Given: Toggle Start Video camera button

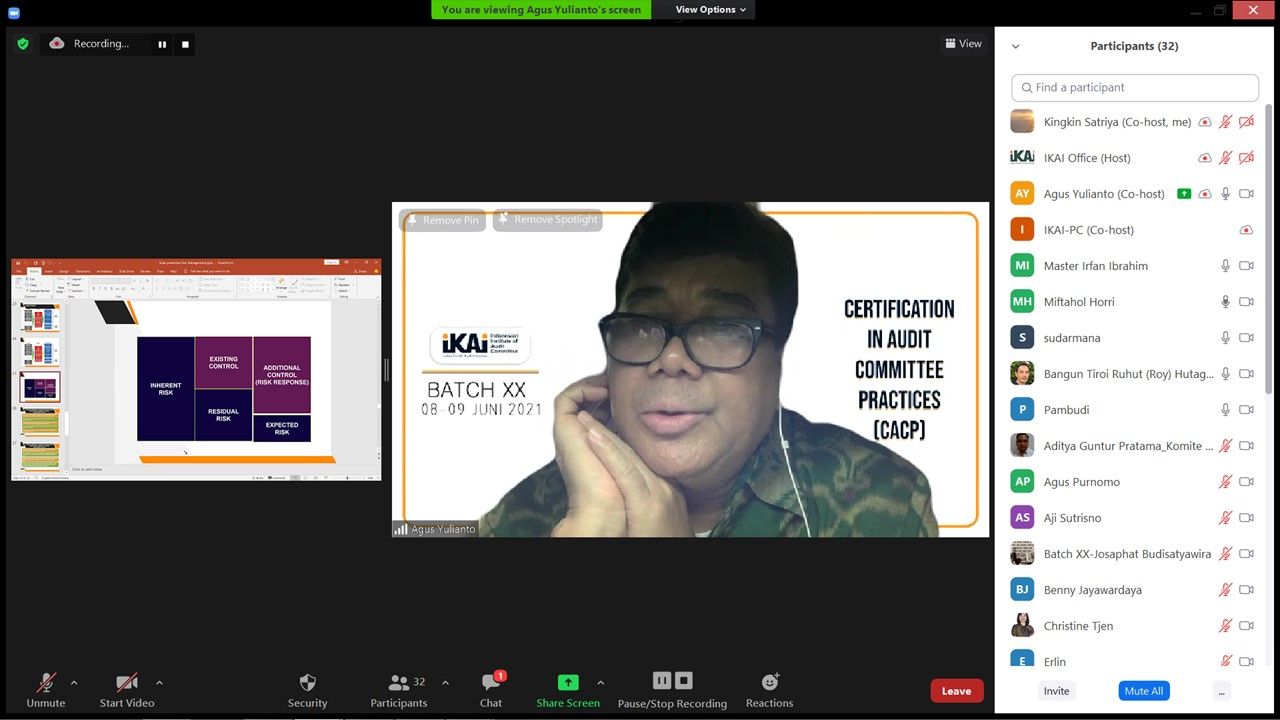Looking at the screenshot, I should click(127, 689).
